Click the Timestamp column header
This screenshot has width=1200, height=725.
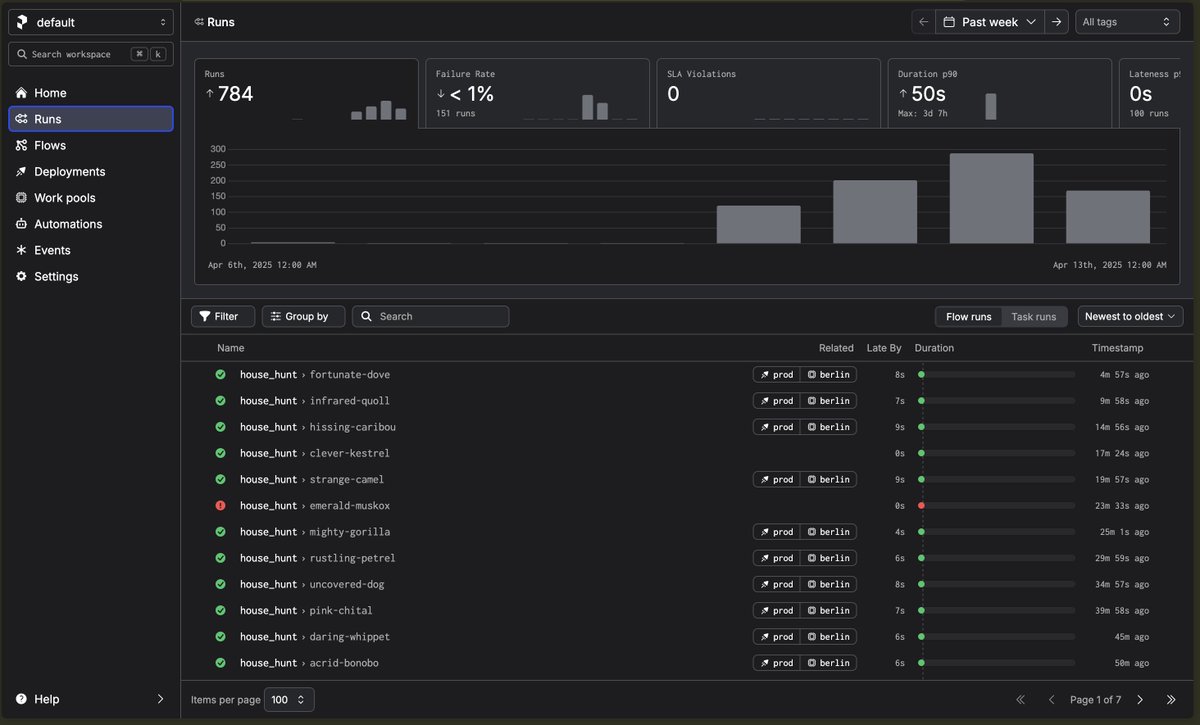click(1117, 348)
